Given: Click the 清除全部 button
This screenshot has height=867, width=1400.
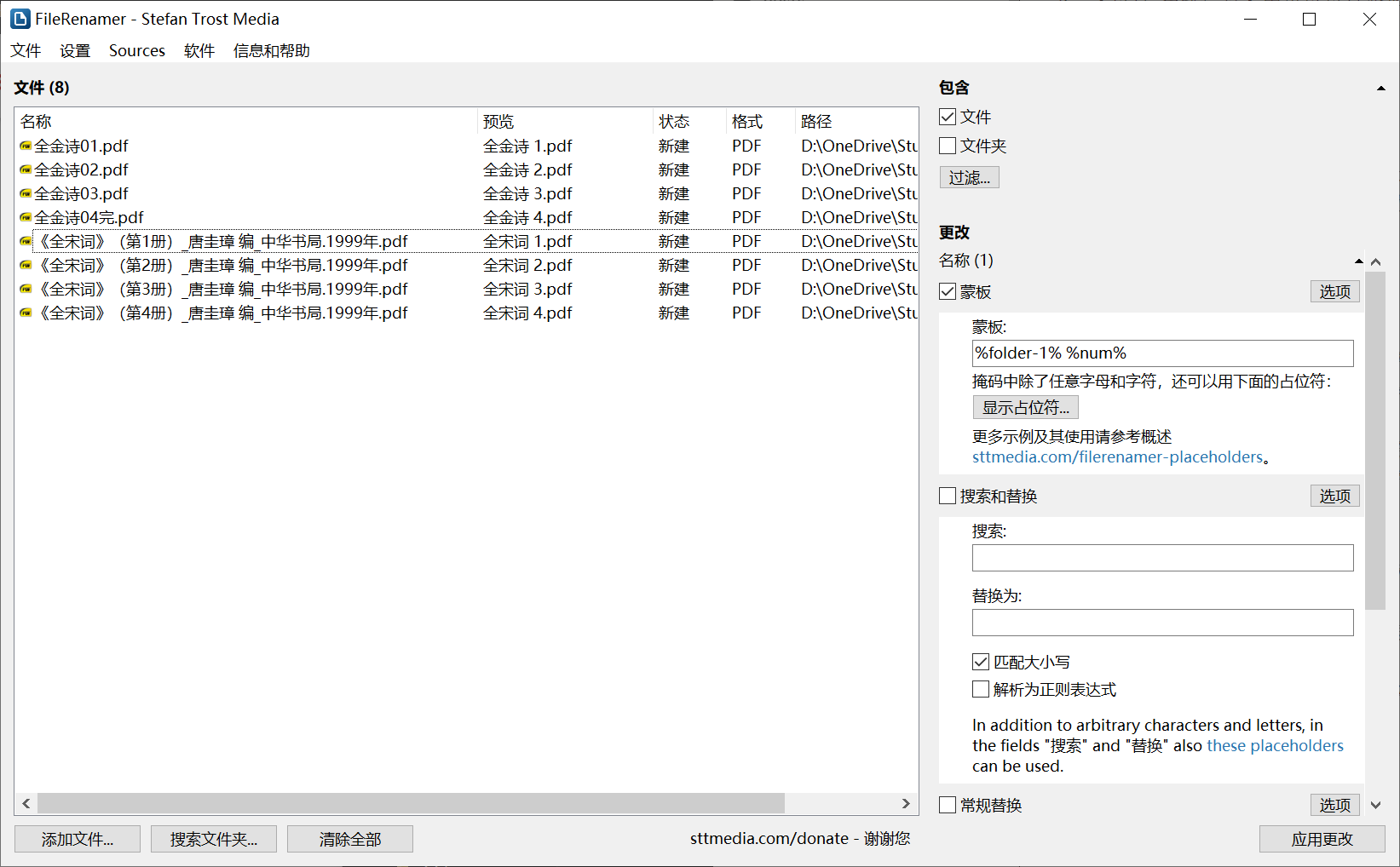Looking at the screenshot, I should pyautogui.click(x=350, y=839).
